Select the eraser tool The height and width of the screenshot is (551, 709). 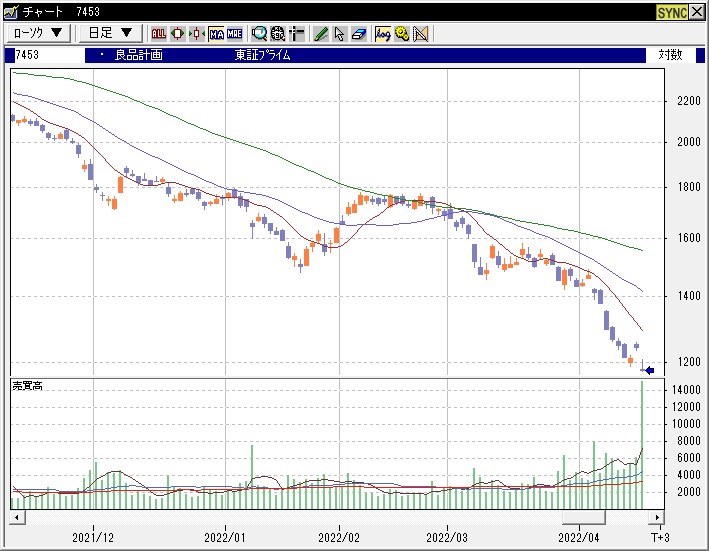[358, 33]
